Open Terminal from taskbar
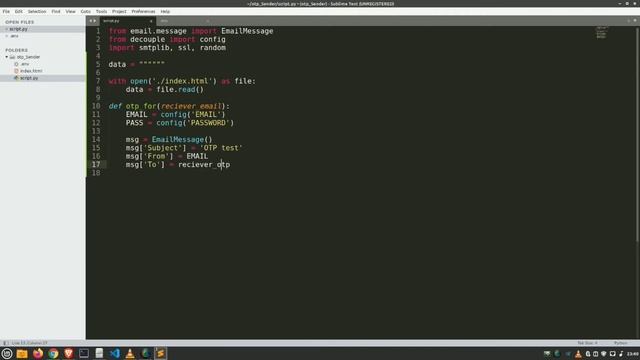 click(x=84, y=353)
